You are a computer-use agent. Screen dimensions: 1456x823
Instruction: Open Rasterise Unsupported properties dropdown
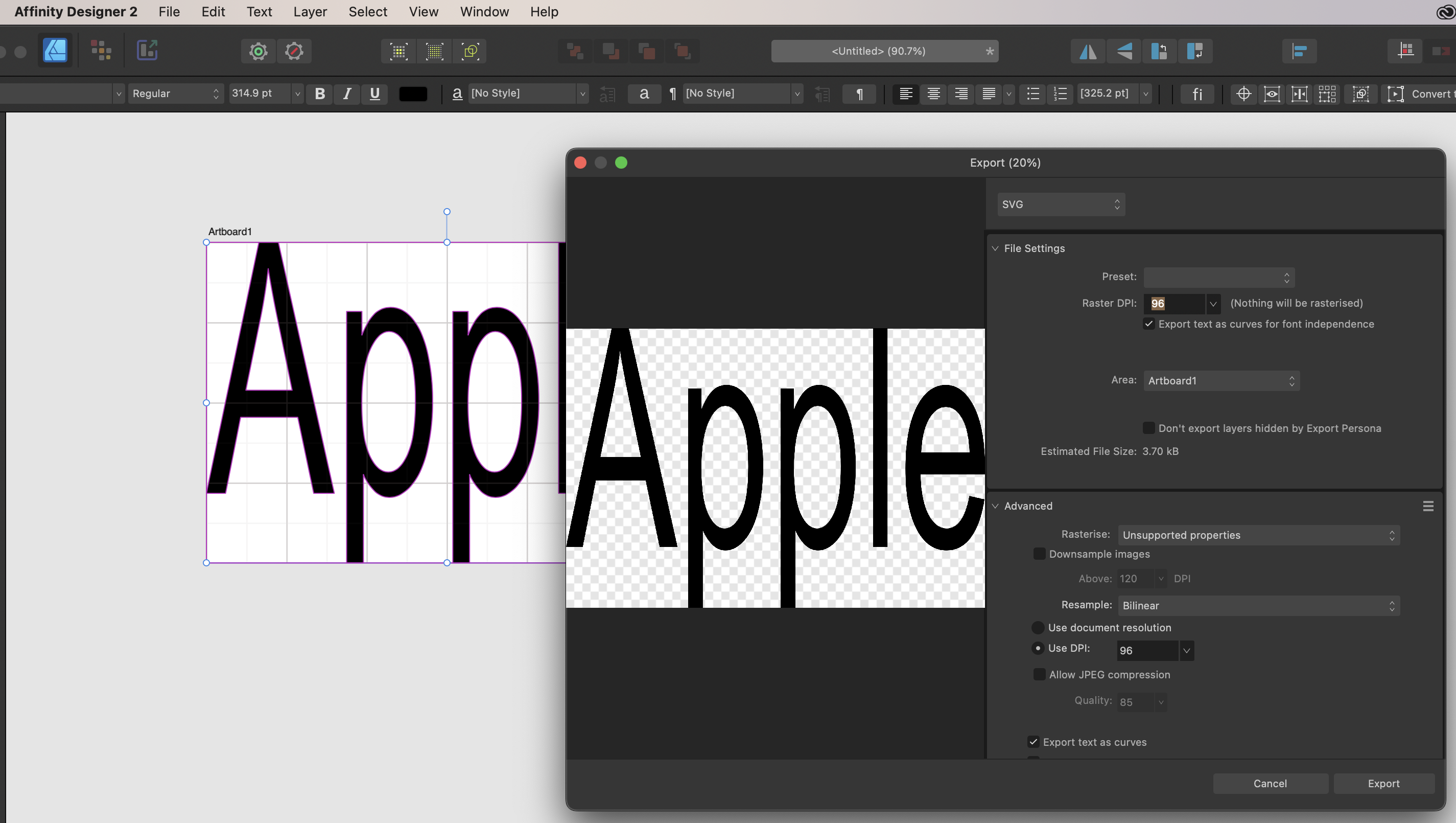[1259, 535]
